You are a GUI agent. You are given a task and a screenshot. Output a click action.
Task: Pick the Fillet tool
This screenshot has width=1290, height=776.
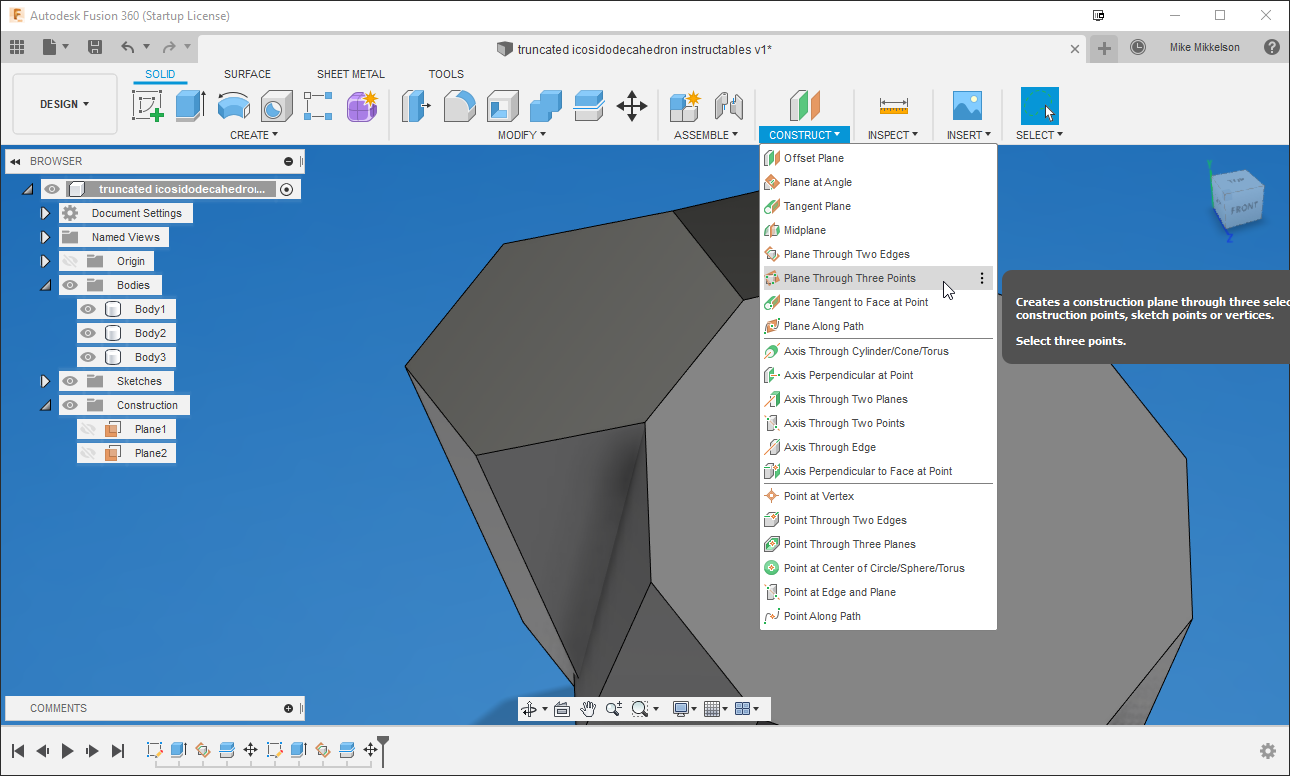coord(459,106)
